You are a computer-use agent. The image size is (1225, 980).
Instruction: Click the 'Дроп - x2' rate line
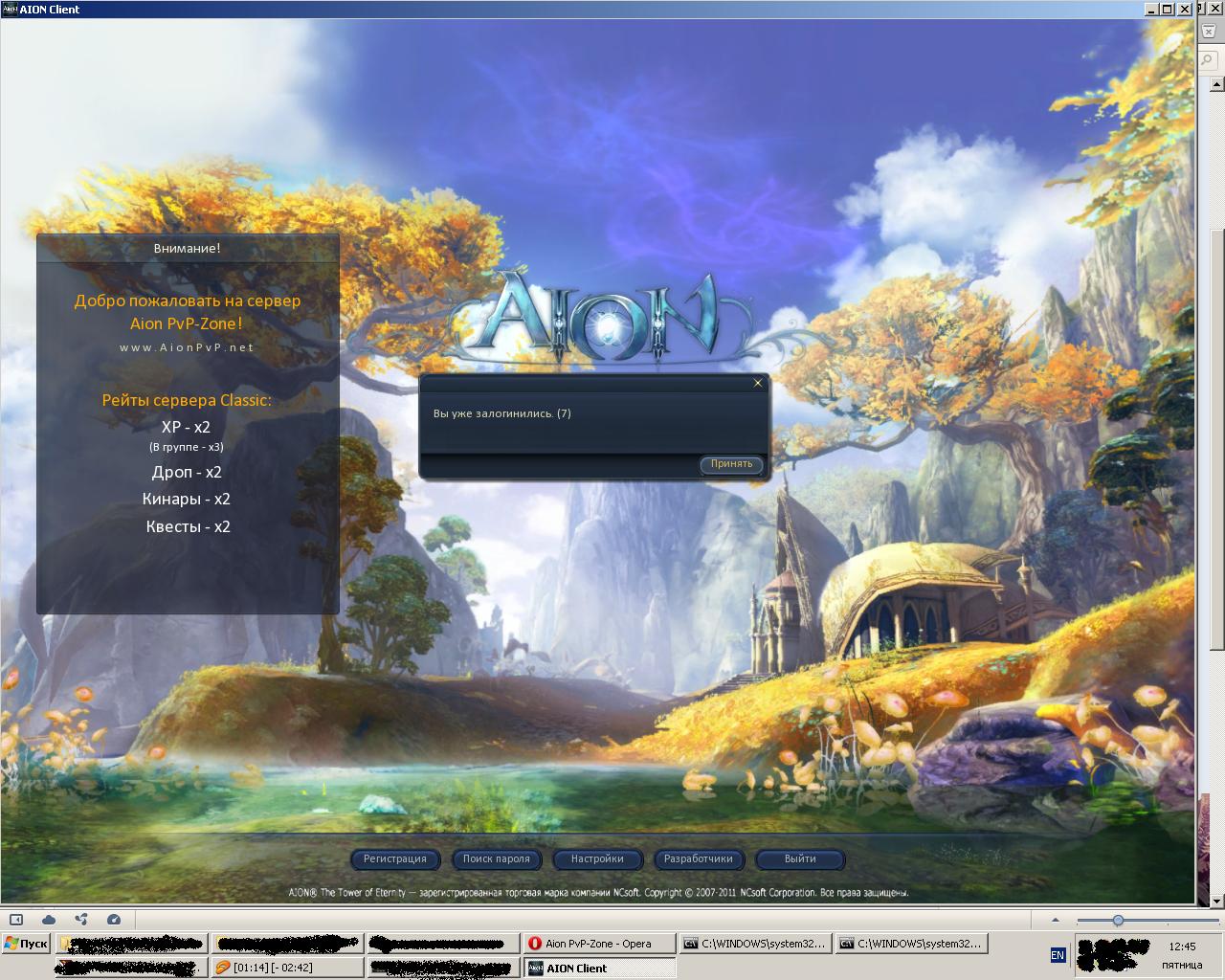click(x=187, y=472)
